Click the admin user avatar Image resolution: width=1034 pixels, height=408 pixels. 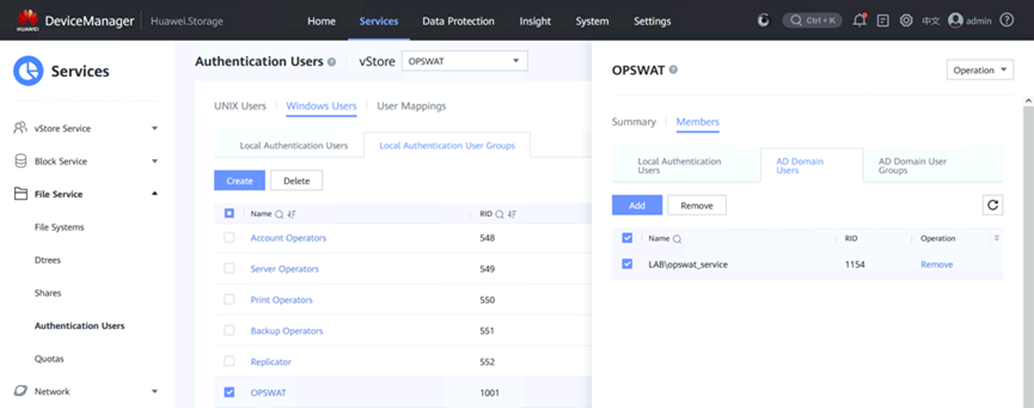pos(956,20)
